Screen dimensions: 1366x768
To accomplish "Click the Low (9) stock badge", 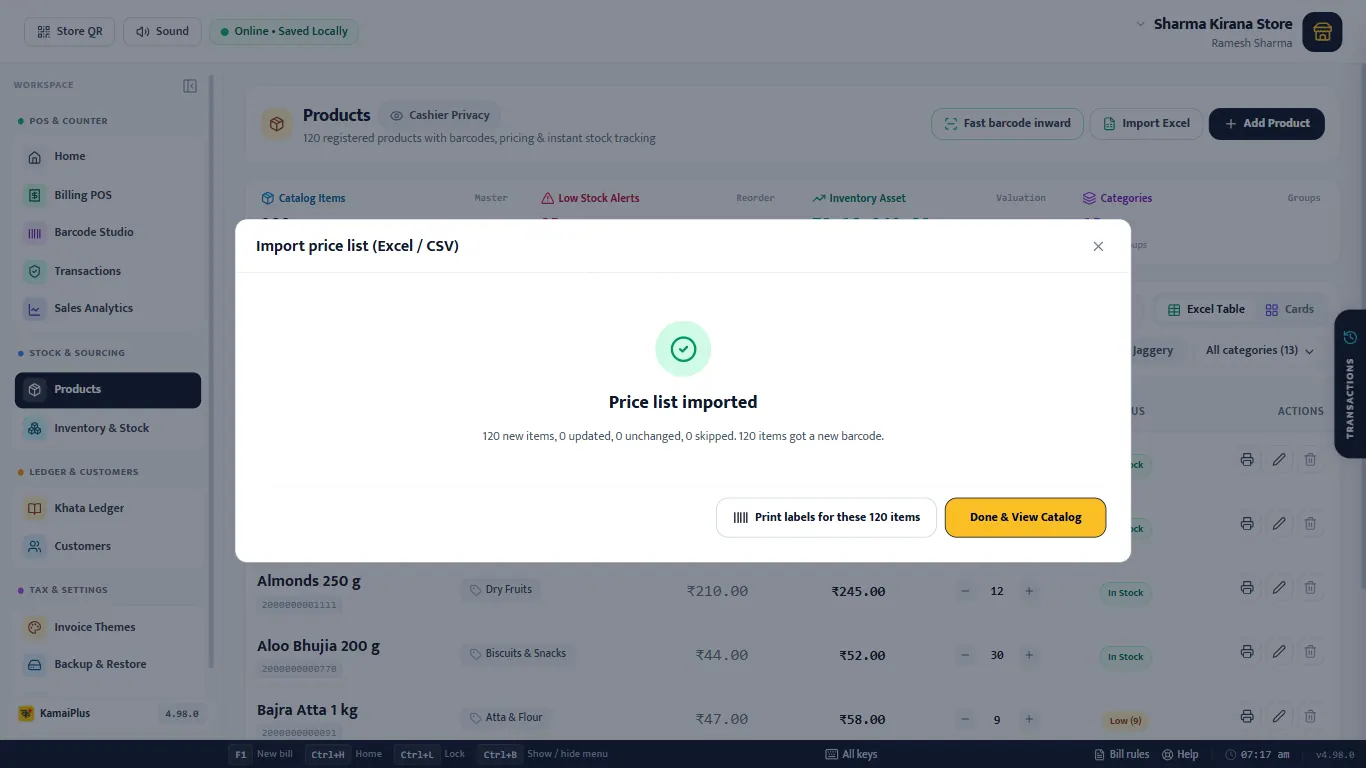I will pyautogui.click(x=1125, y=720).
